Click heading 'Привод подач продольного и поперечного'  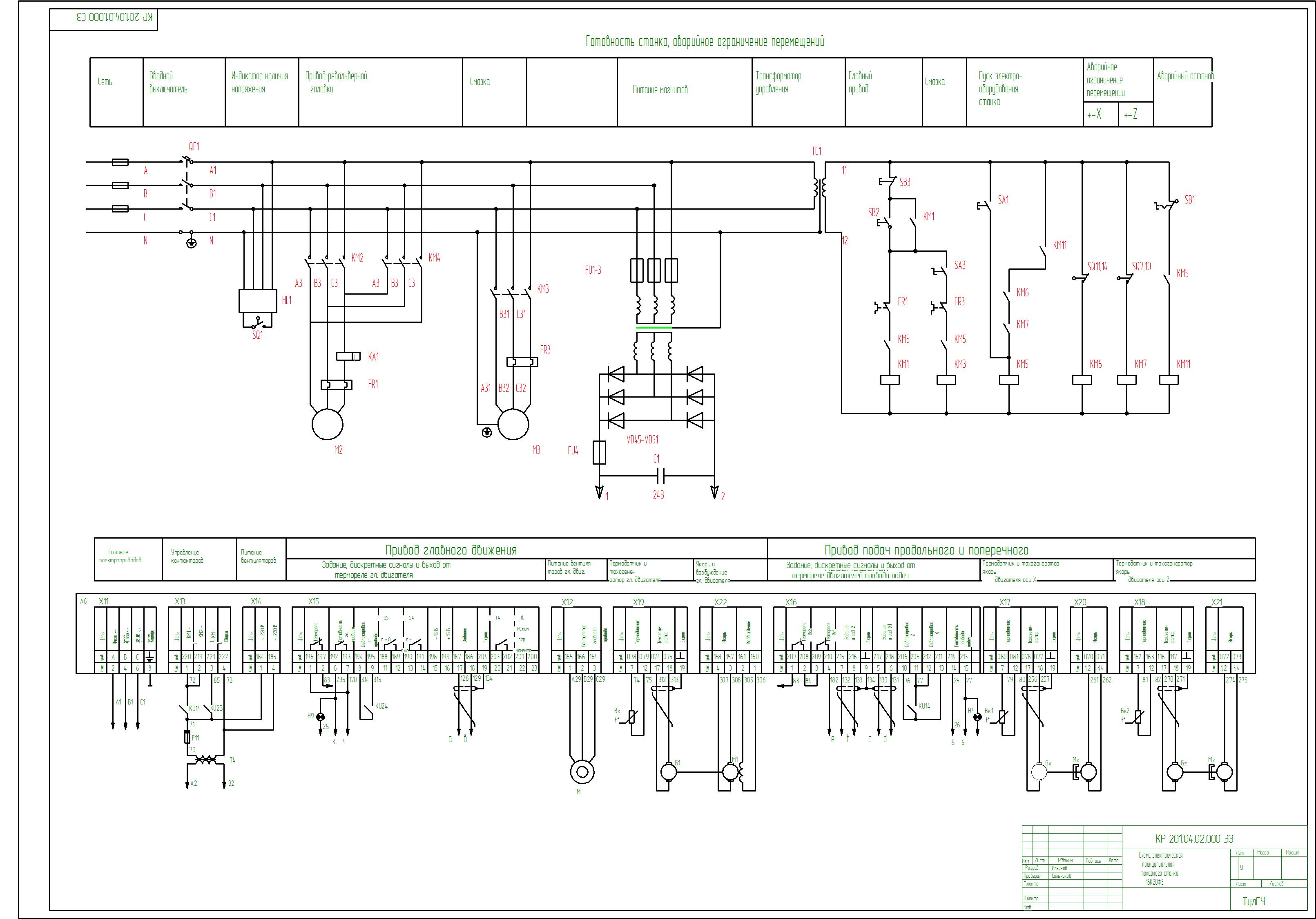coord(926,550)
